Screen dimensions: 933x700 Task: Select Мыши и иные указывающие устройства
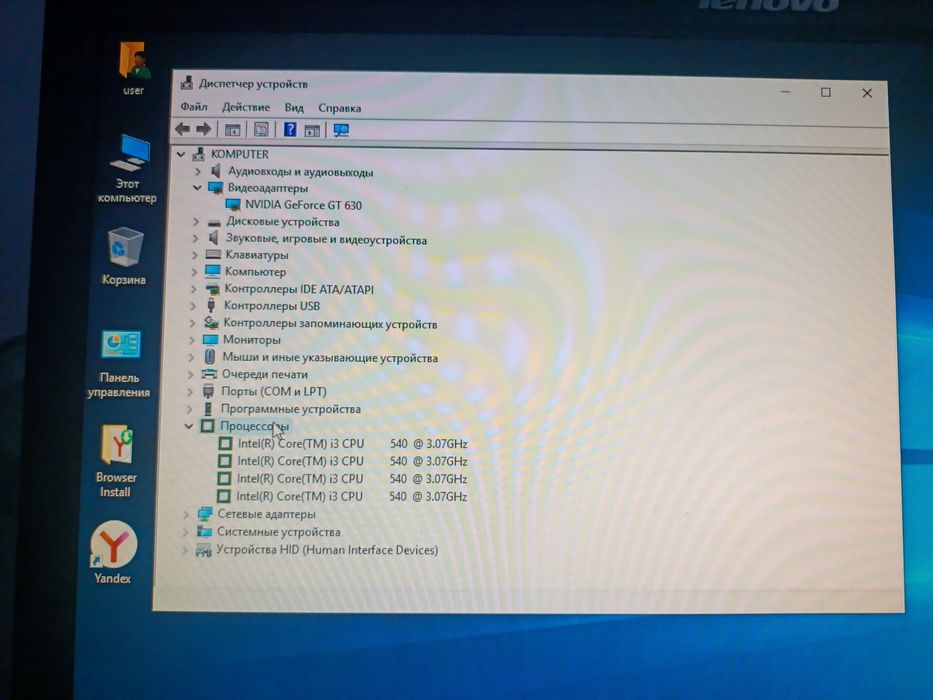[330, 358]
